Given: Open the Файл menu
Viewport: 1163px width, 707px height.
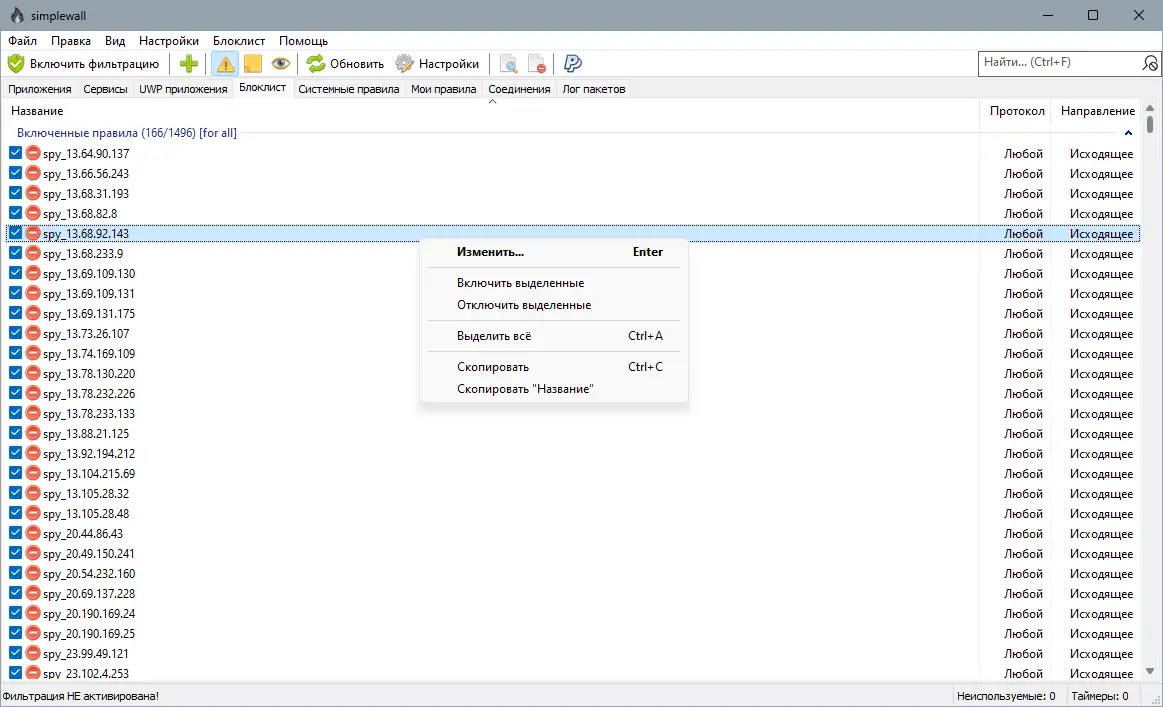Looking at the screenshot, I should pos(22,41).
